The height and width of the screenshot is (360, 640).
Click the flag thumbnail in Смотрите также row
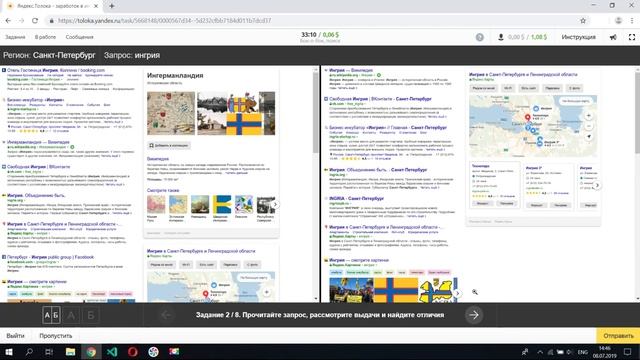coord(222,204)
